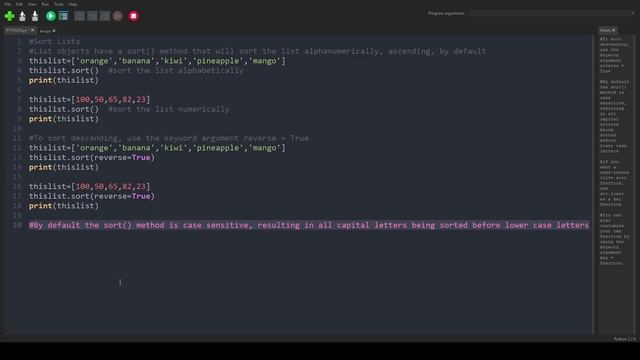
Task: Click the Open file toolbar icon
Action: point(22,16)
